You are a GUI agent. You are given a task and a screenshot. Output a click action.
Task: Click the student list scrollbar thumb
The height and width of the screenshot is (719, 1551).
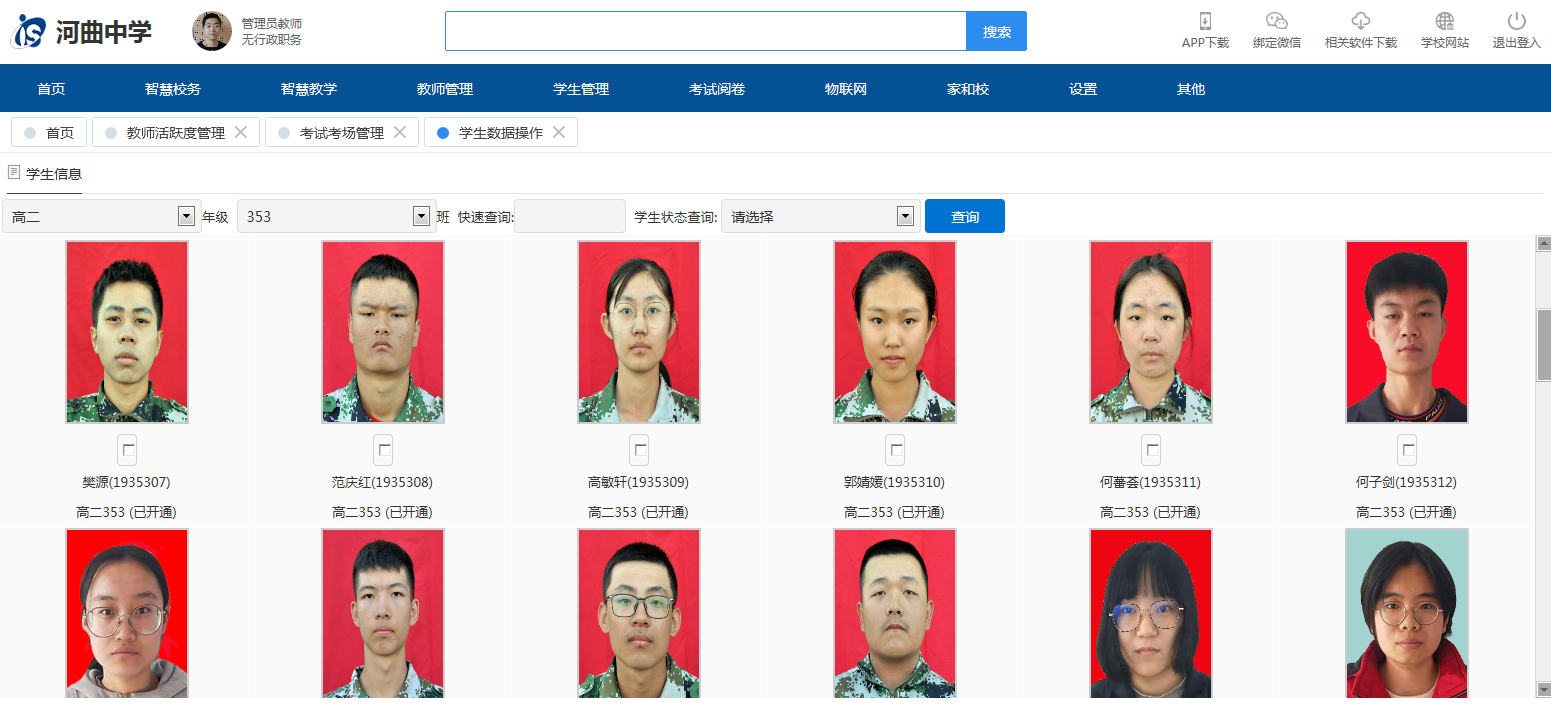click(1543, 345)
